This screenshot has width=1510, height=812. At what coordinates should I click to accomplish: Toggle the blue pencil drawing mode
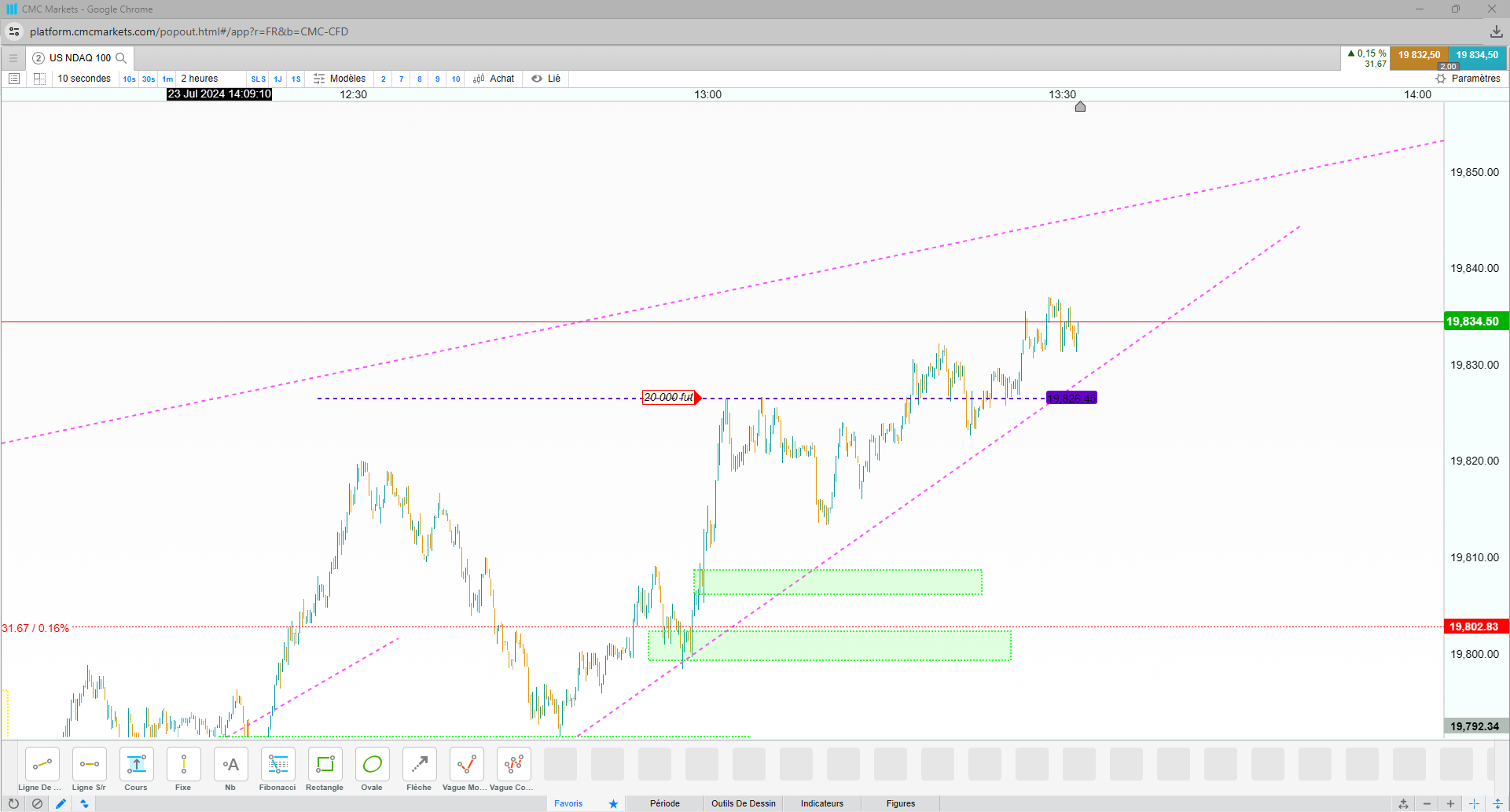coord(61,803)
